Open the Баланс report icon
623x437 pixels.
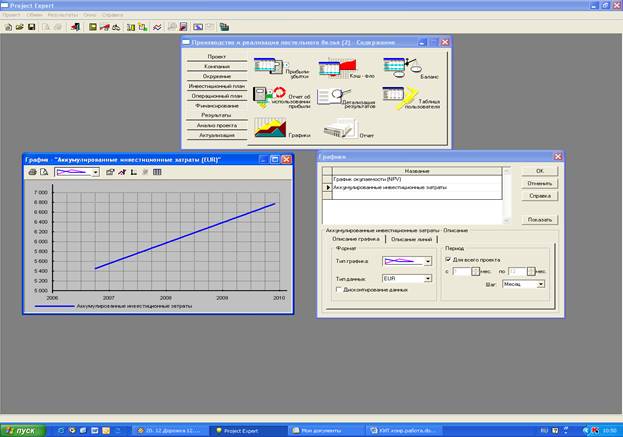click(397, 67)
